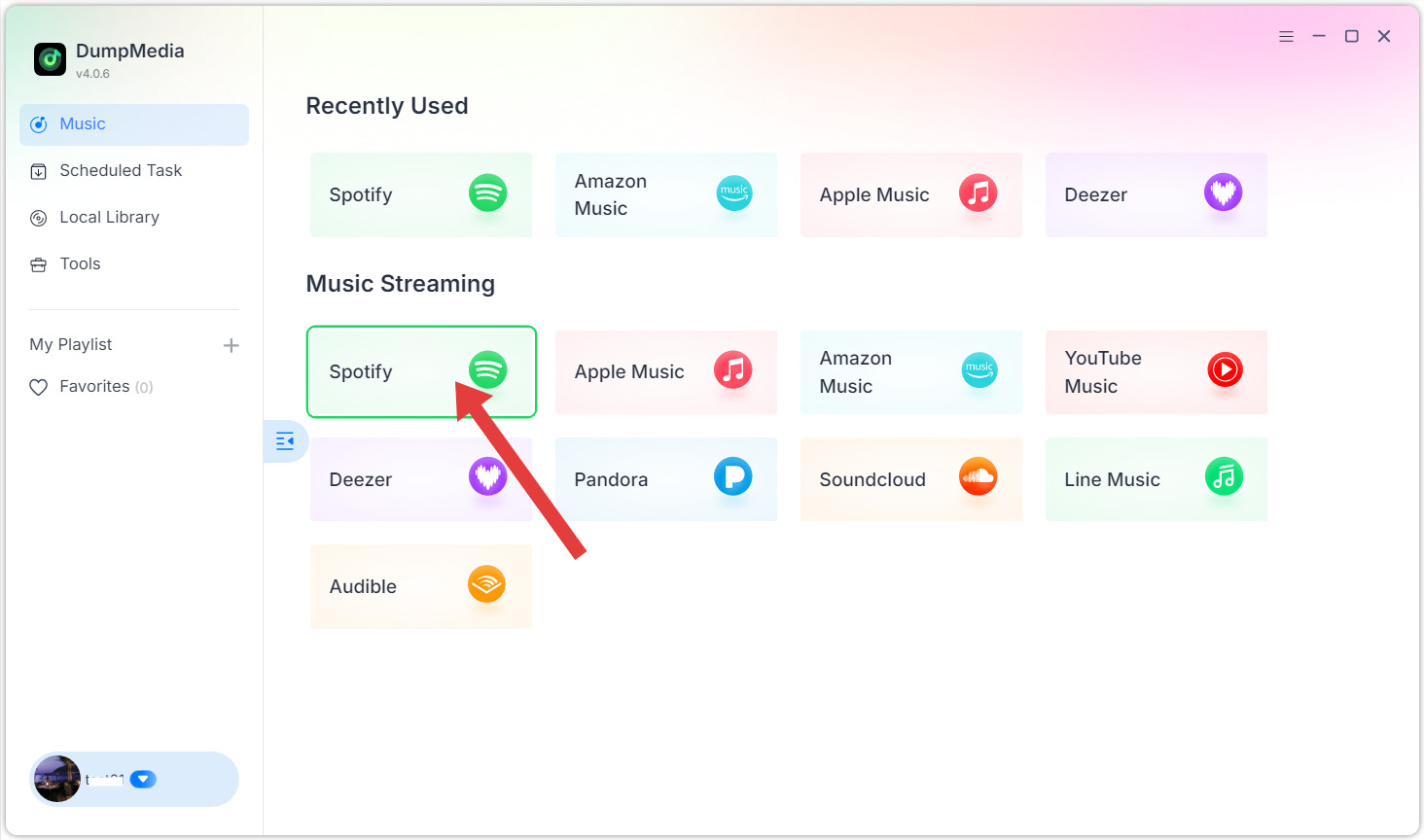The width and height of the screenshot is (1424, 840).
Task: Open the hamburger menu at top right
Action: coord(1286,36)
